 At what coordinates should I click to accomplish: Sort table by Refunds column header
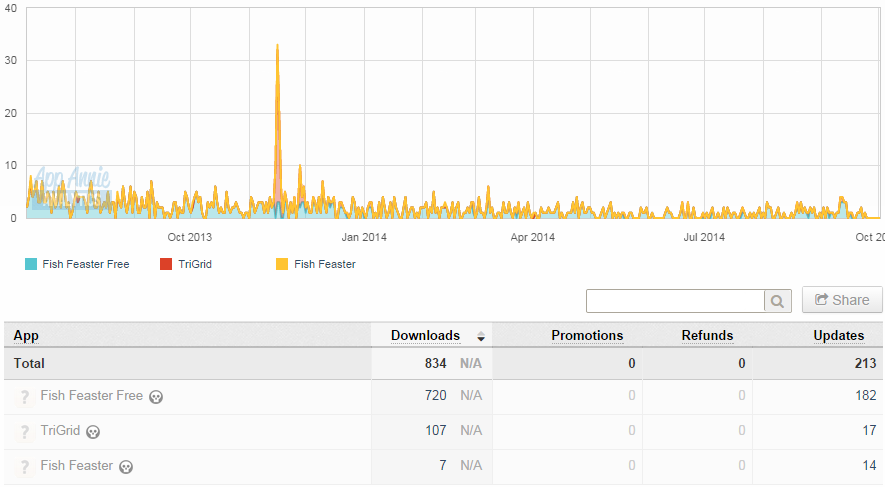pyautogui.click(x=707, y=336)
